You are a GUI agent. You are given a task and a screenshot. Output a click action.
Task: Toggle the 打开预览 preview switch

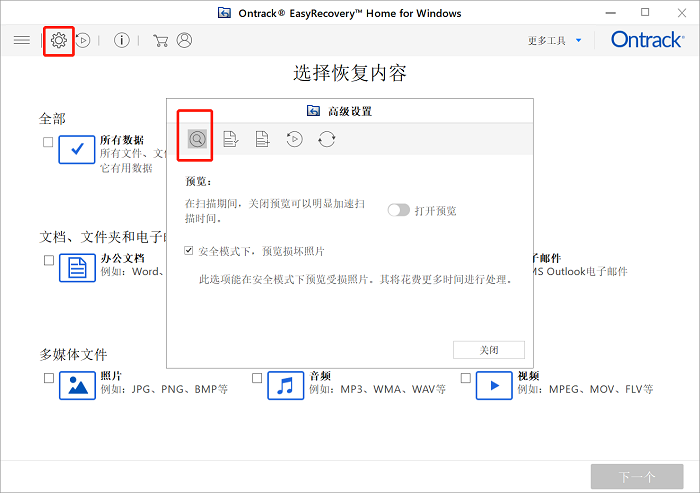point(399,210)
